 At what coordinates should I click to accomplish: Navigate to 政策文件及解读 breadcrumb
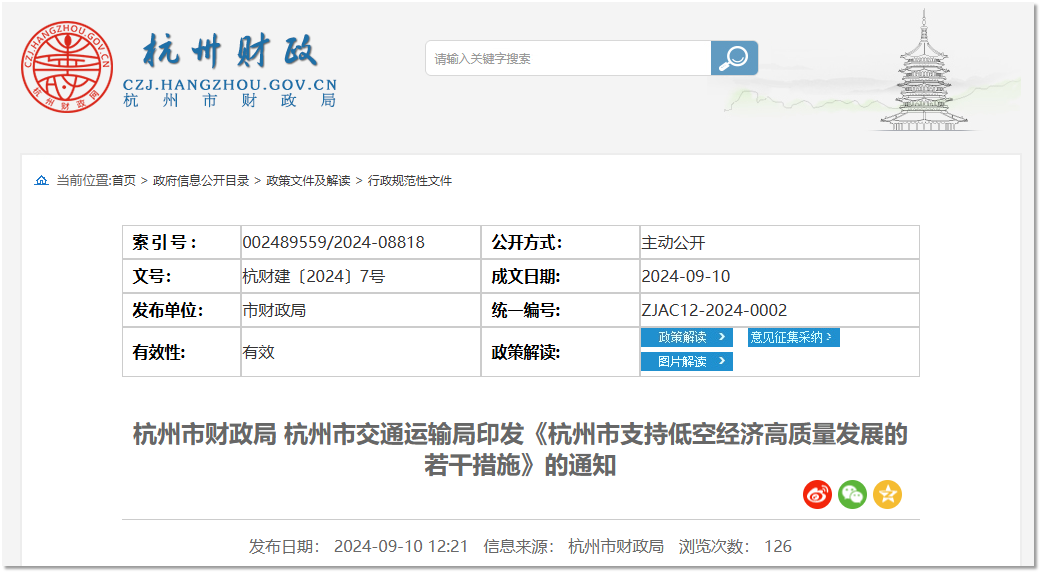(x=308, y=181)
